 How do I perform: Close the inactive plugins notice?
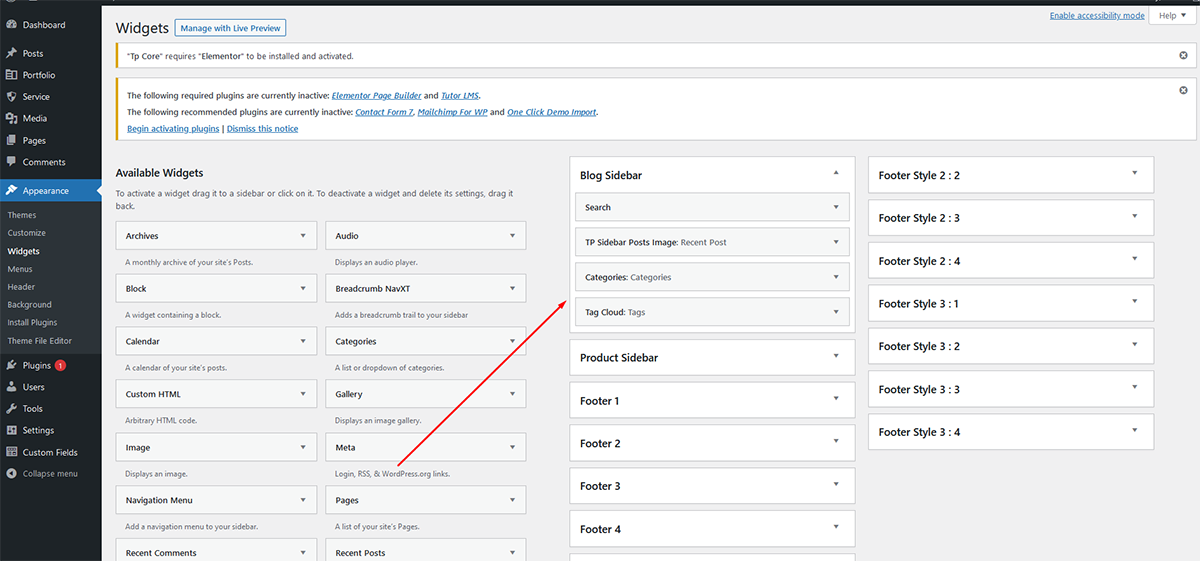tap(1183, 90)
